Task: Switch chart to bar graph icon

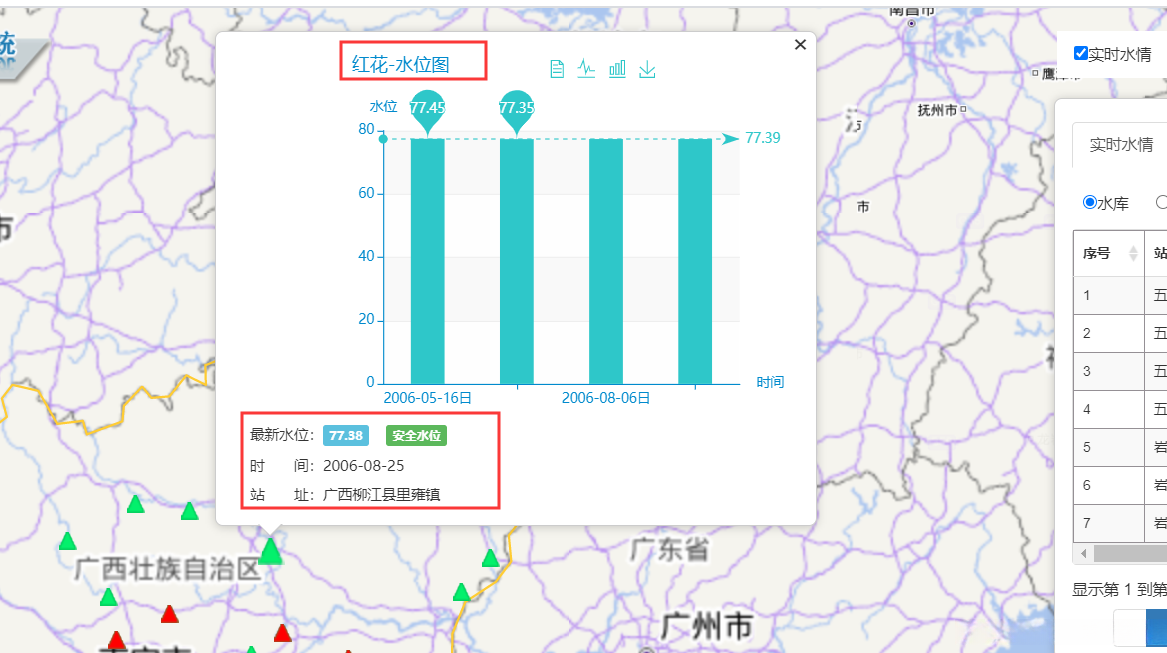Action: [617, 69]
